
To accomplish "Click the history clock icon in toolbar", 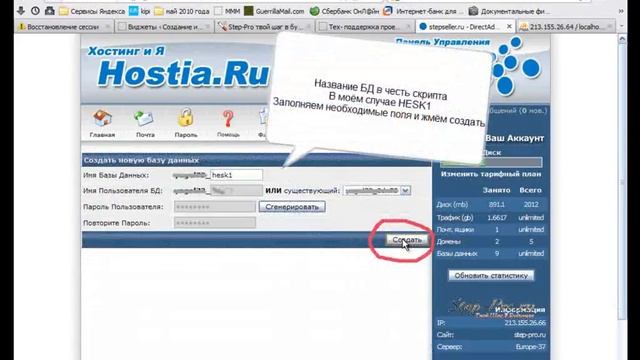I will [36, 11].
